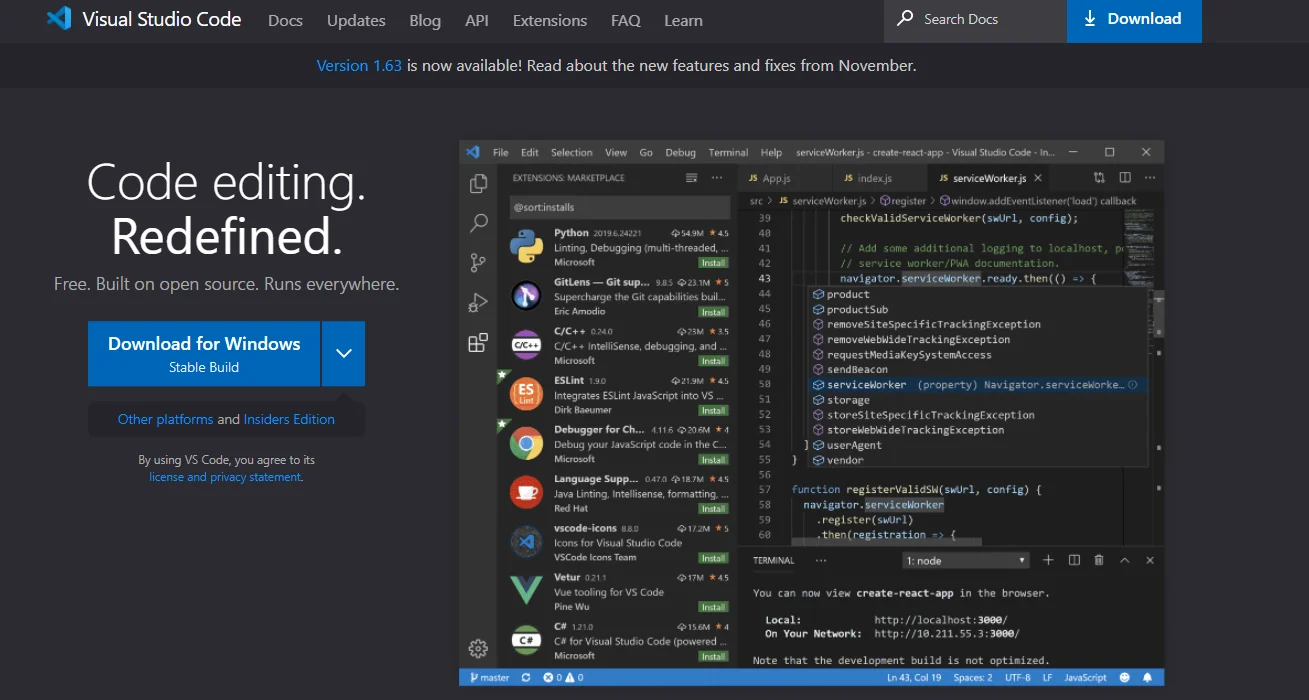This screenshot has height=700, width=1309.
Task: Click the blue Download button in header
Action: [1134, 19]
